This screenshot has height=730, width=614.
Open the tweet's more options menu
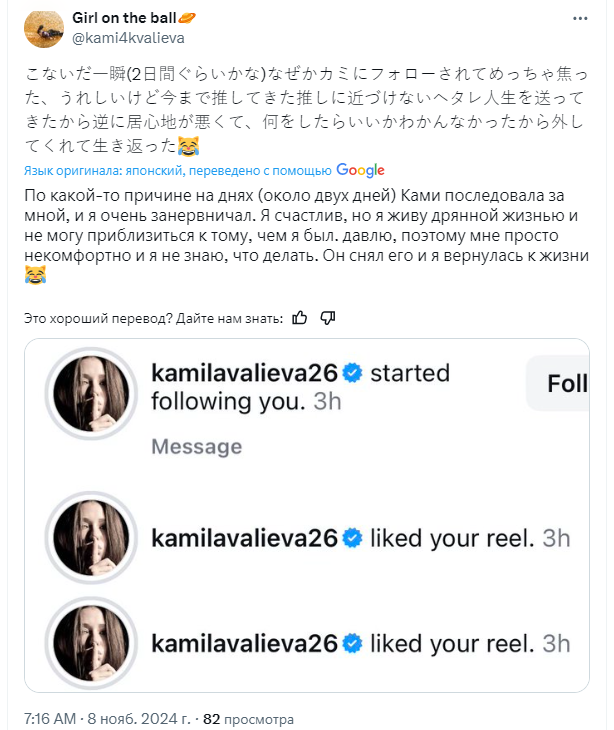(582, 19)
